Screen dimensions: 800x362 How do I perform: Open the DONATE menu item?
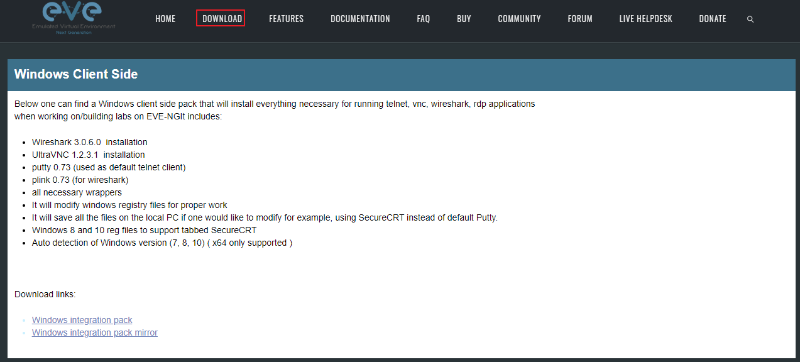coord(713,19)
